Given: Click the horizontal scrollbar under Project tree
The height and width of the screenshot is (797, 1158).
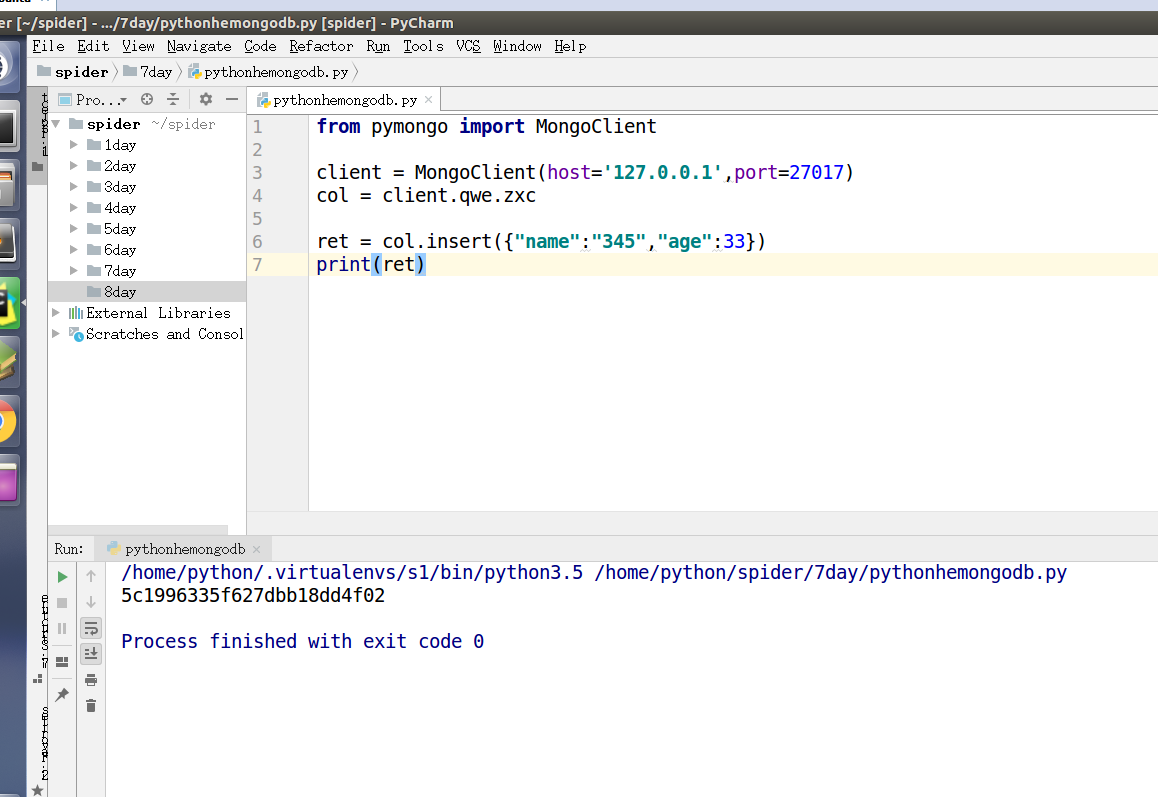Looking at the screenshot, I should (x=138, y=530).
